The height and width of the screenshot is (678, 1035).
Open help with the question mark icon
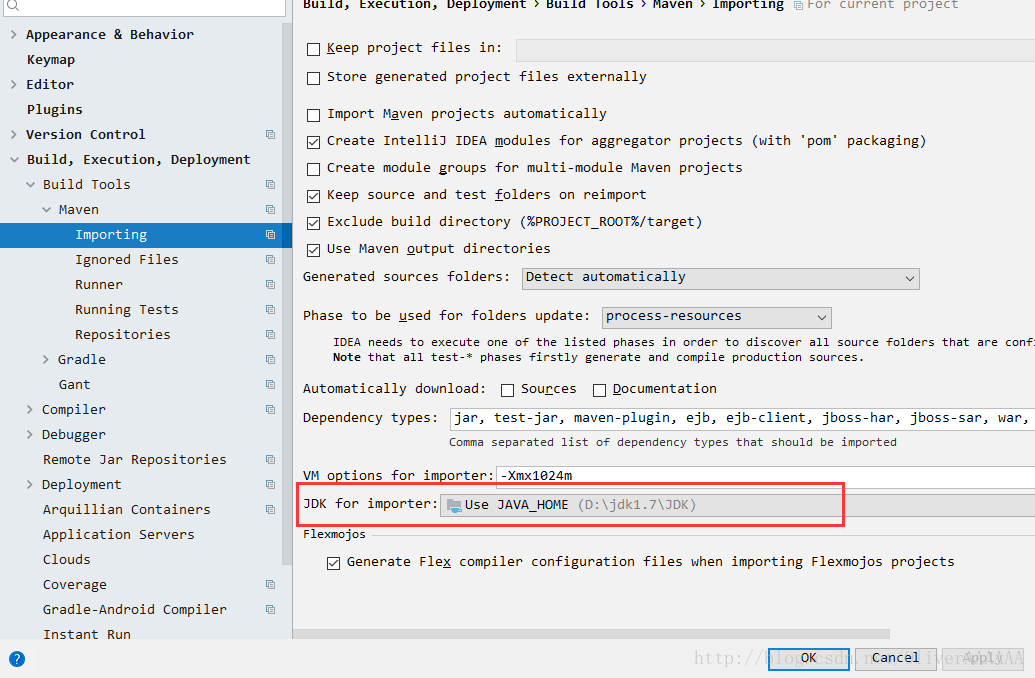click(x=17, y=659)
